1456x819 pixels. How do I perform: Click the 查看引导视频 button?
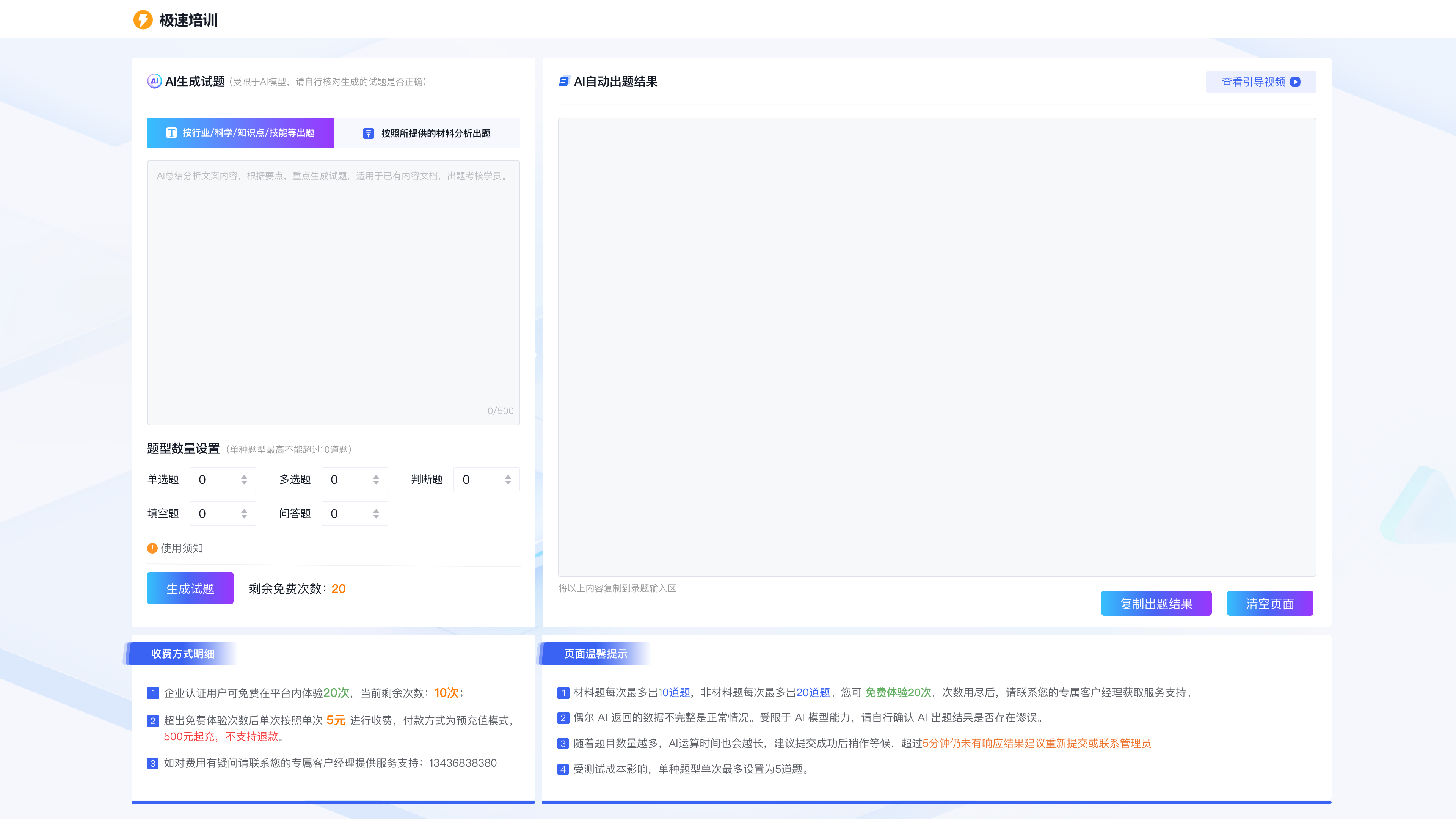coord(1260,82)
